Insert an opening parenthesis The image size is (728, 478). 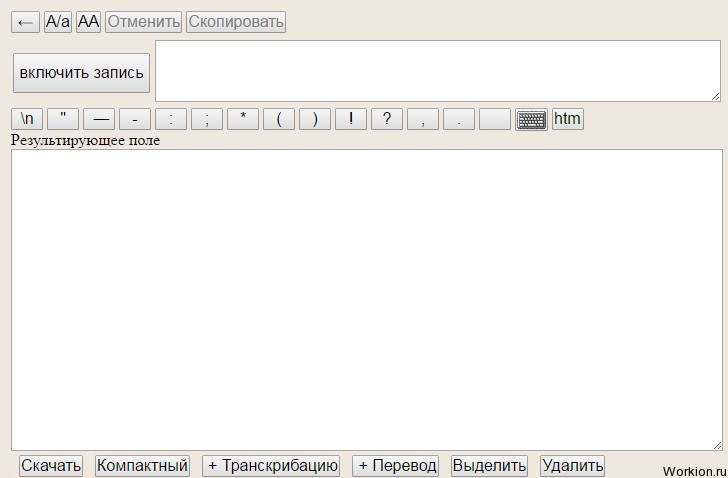(x=279, y=119)
